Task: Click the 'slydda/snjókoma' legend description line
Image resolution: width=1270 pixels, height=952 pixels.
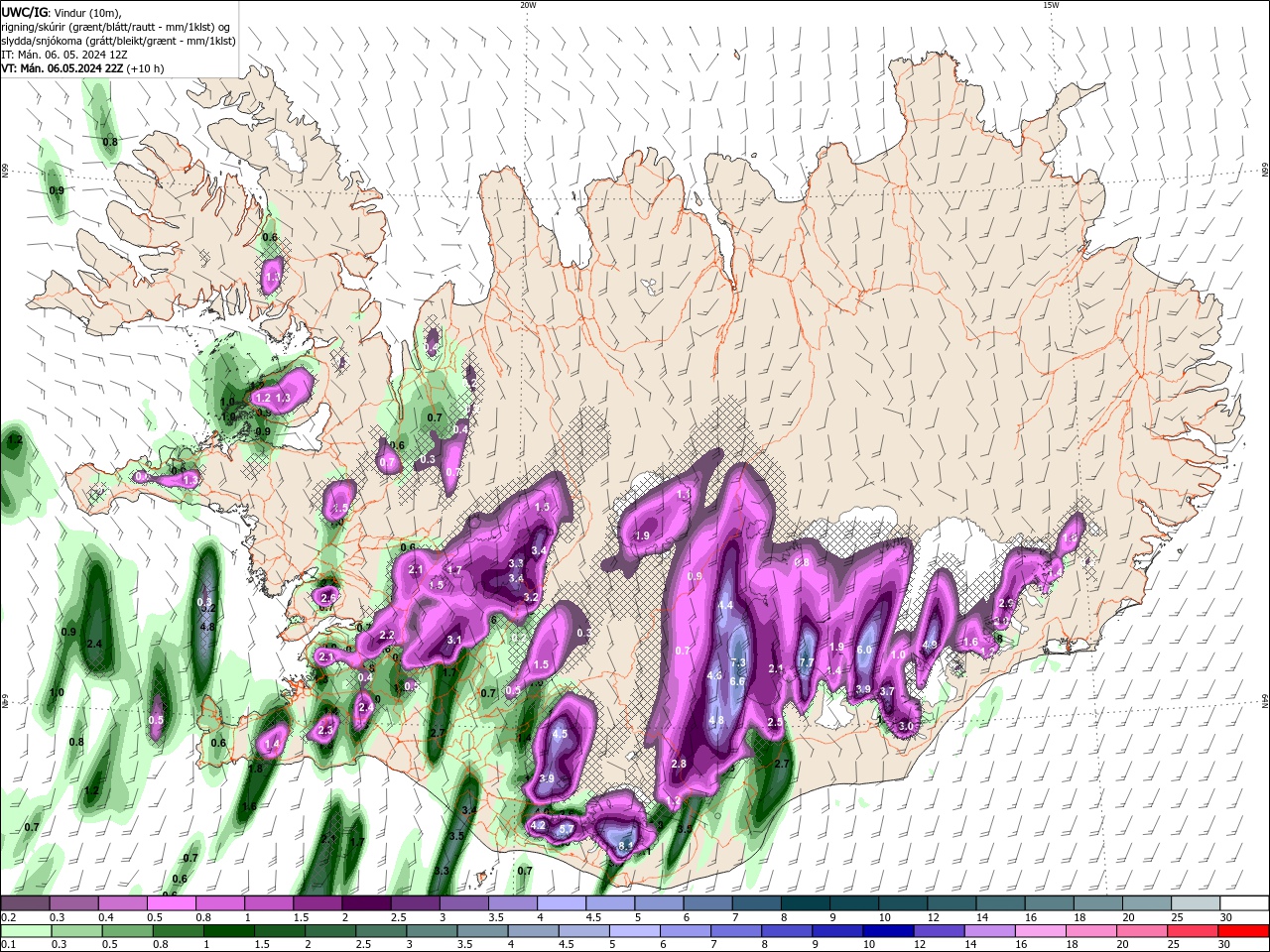Action: point(118,41)
